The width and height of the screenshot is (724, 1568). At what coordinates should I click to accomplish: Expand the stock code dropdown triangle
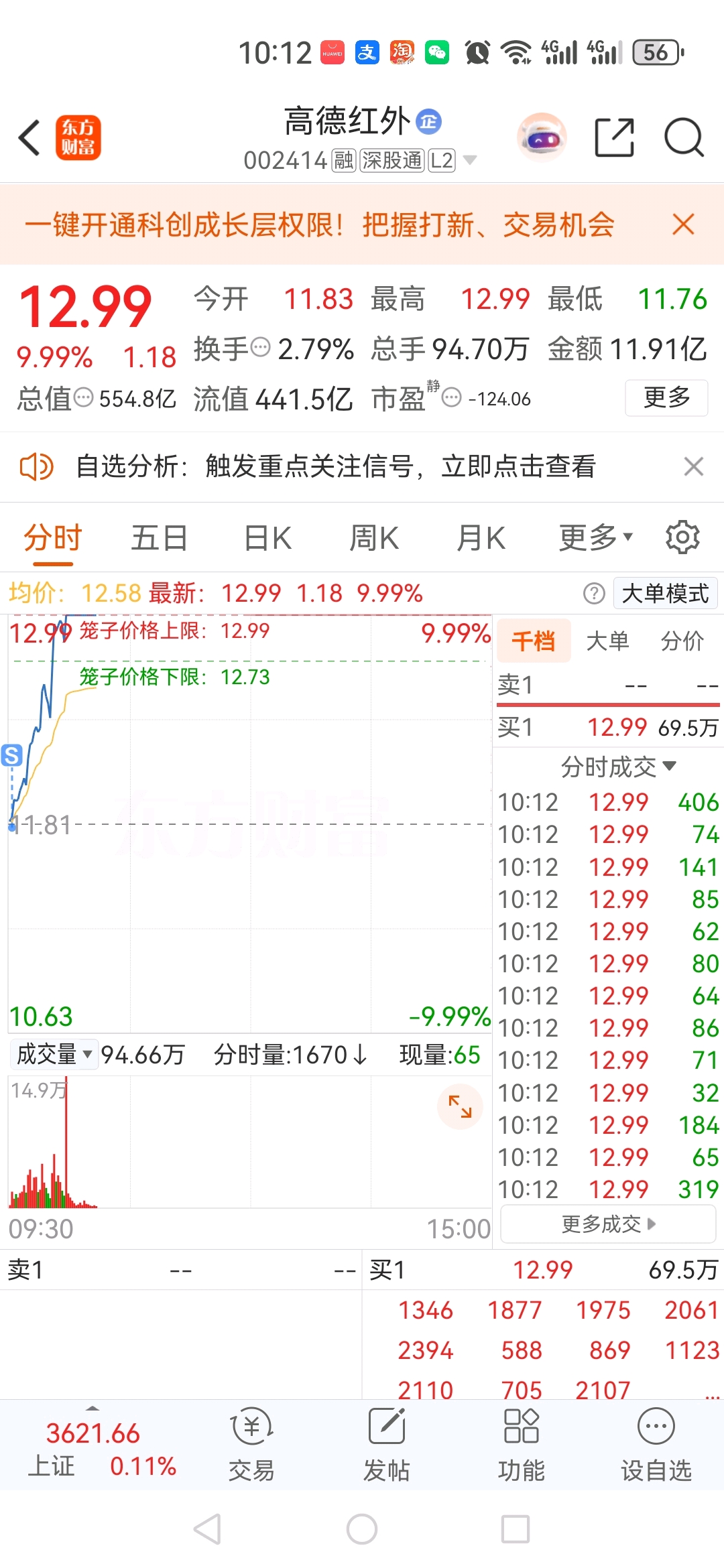click(x=470, y=160)
